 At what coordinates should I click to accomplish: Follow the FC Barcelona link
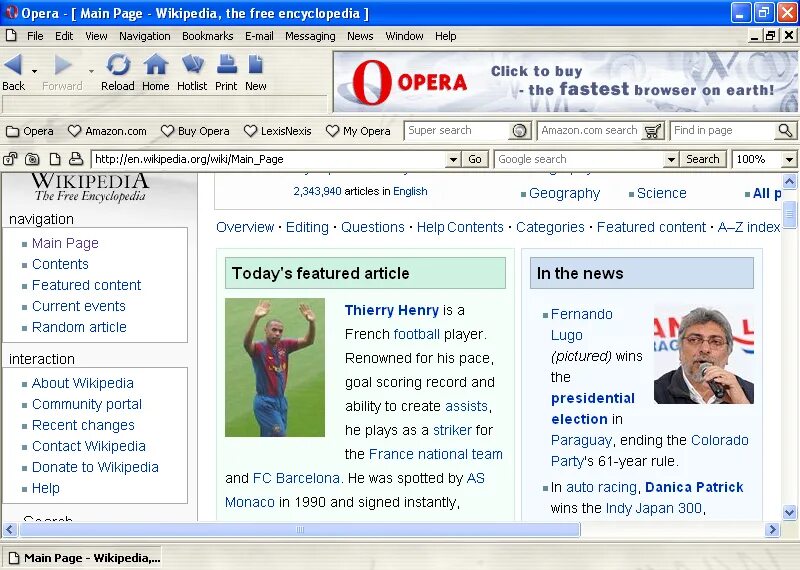point(296,478)
